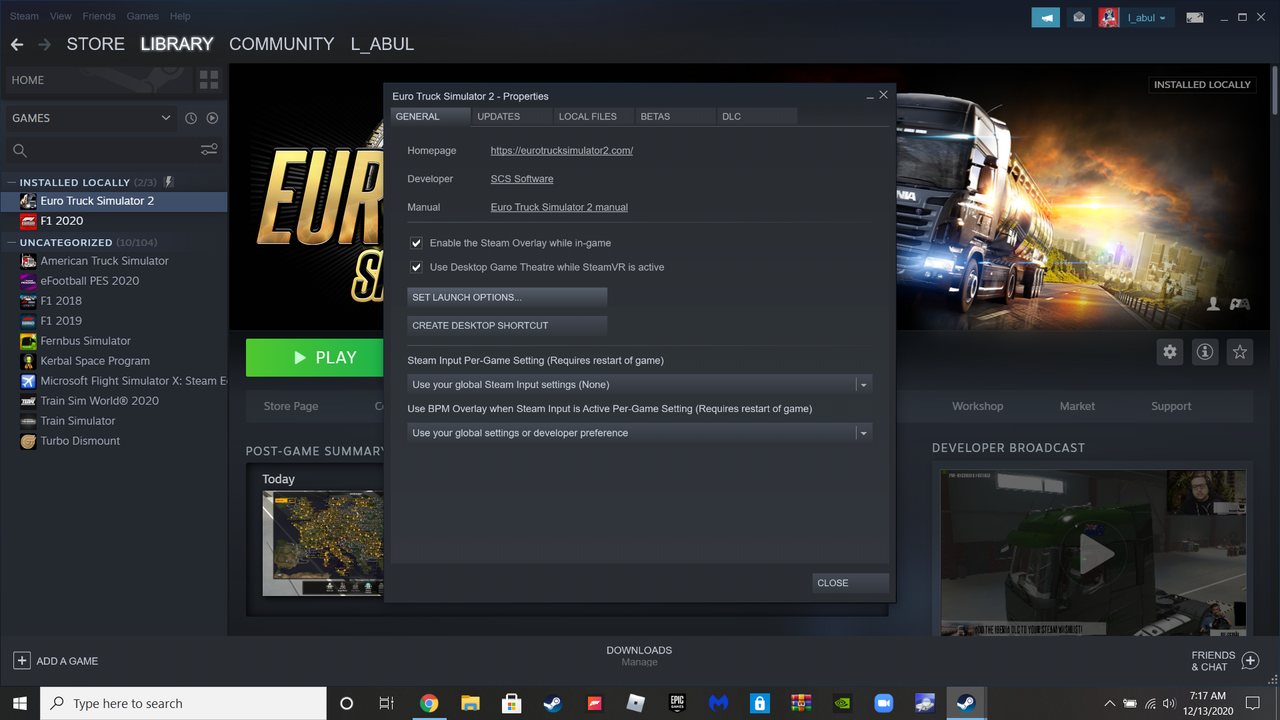Go back with the left arrow
This screenshot has height=720, width=1280.
click(x=16, y=44)
